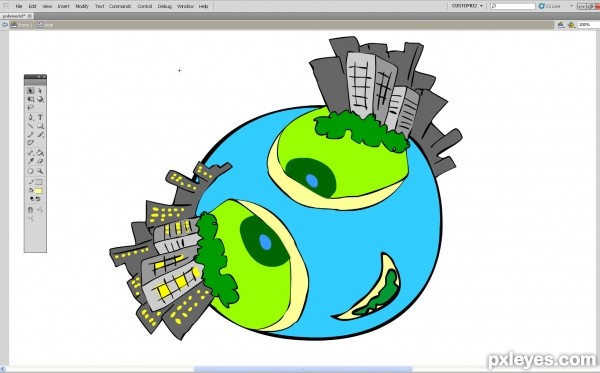Select the Bone tool
This screenshot has height=373, width=600.
coord(31,153)
